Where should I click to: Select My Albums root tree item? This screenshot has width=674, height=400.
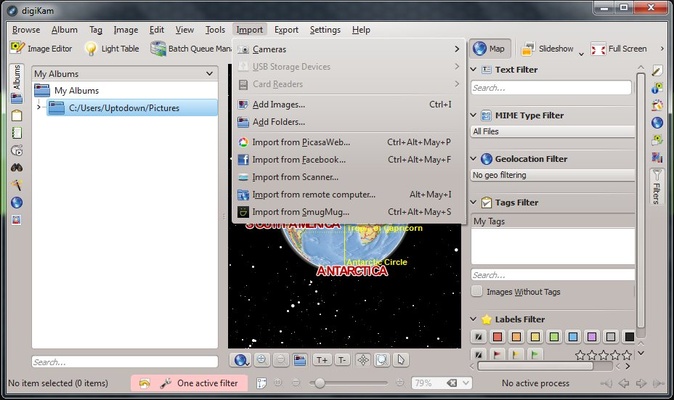point(77,91)
